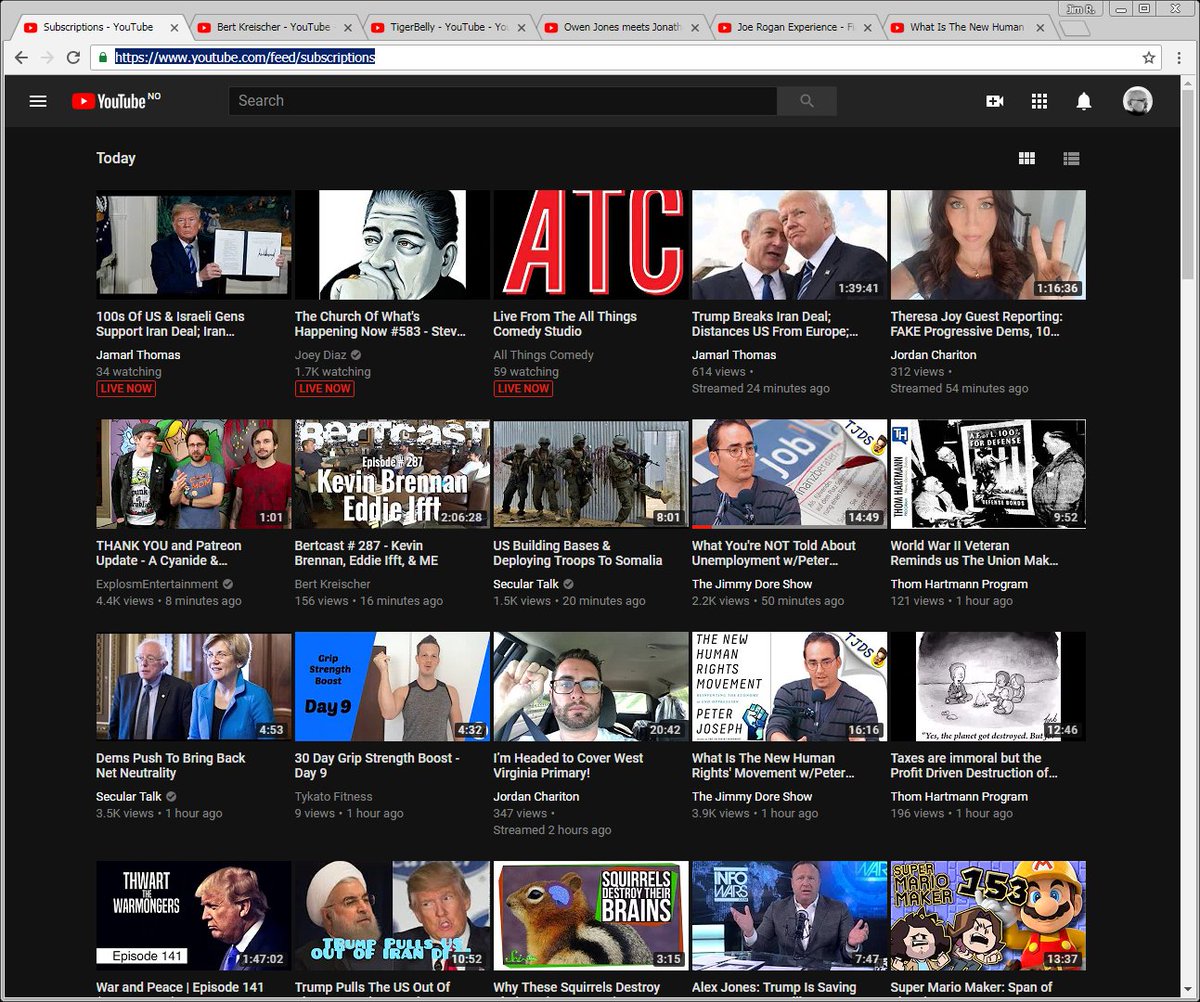Open the notifications bell
This screenshot has height=1002, width=1200.
click(x=1084, y=101)
